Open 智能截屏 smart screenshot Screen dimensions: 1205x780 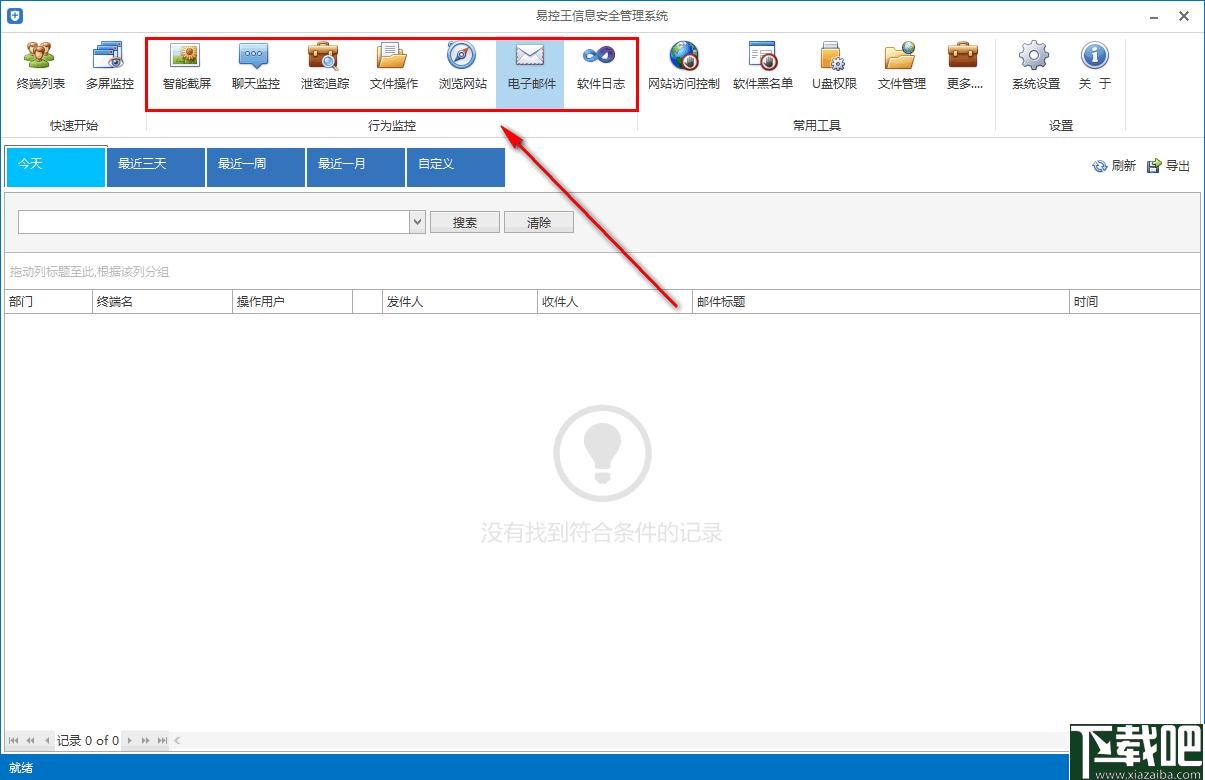[187, 66]
